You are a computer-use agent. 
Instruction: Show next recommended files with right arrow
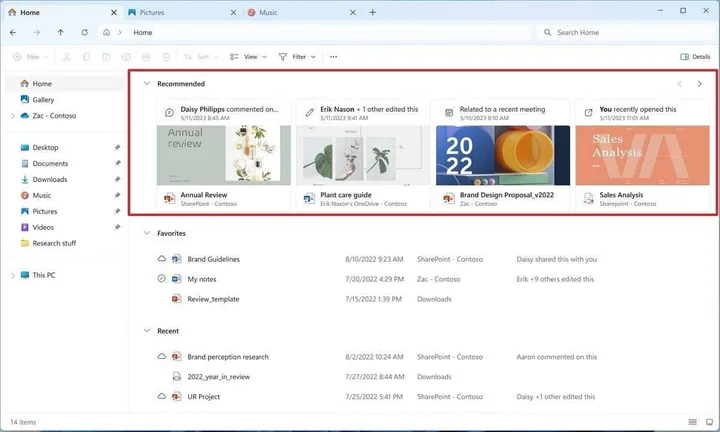pos(699,84)
